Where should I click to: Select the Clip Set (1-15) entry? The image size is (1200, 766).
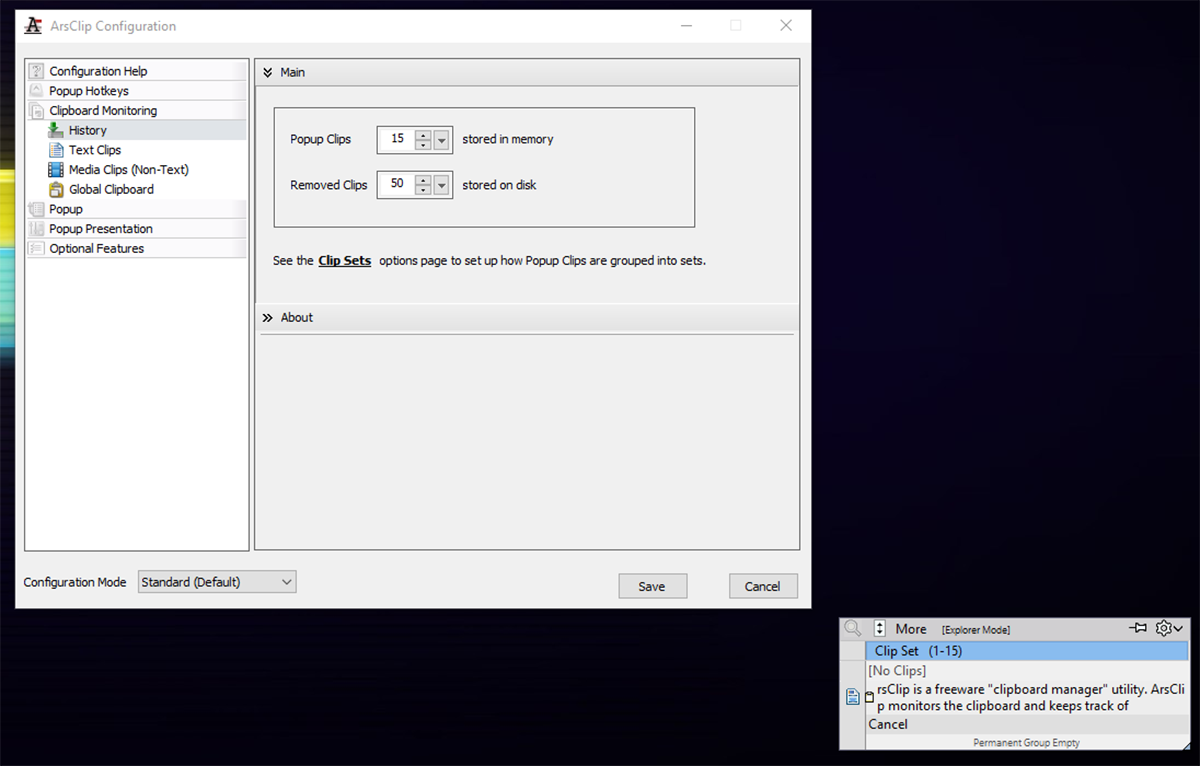point(1027,651)
